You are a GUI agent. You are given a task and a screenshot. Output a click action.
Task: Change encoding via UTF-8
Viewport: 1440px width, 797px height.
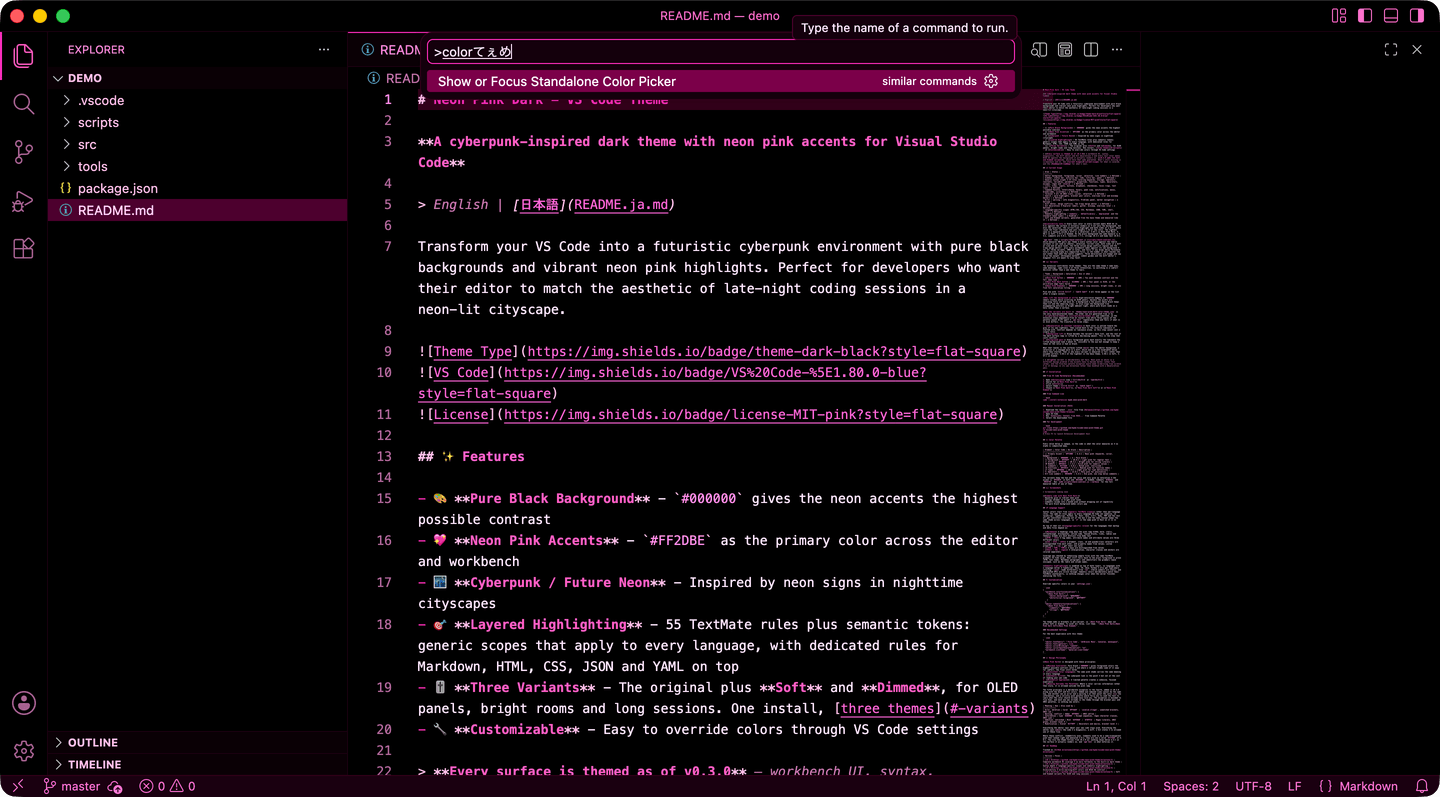(x=1254, y=786)
